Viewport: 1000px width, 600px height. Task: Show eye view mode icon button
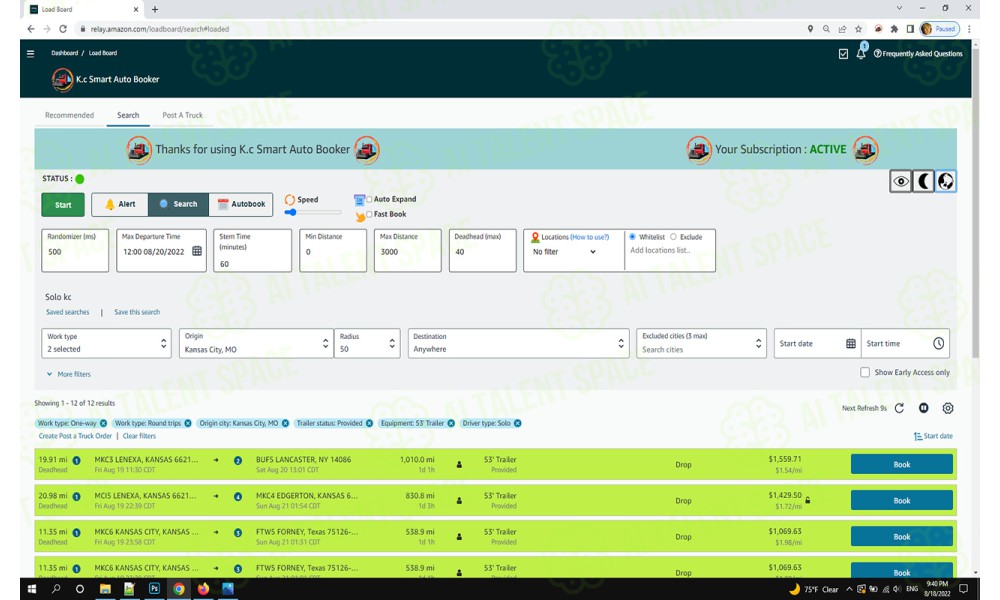tap(901, 182)
